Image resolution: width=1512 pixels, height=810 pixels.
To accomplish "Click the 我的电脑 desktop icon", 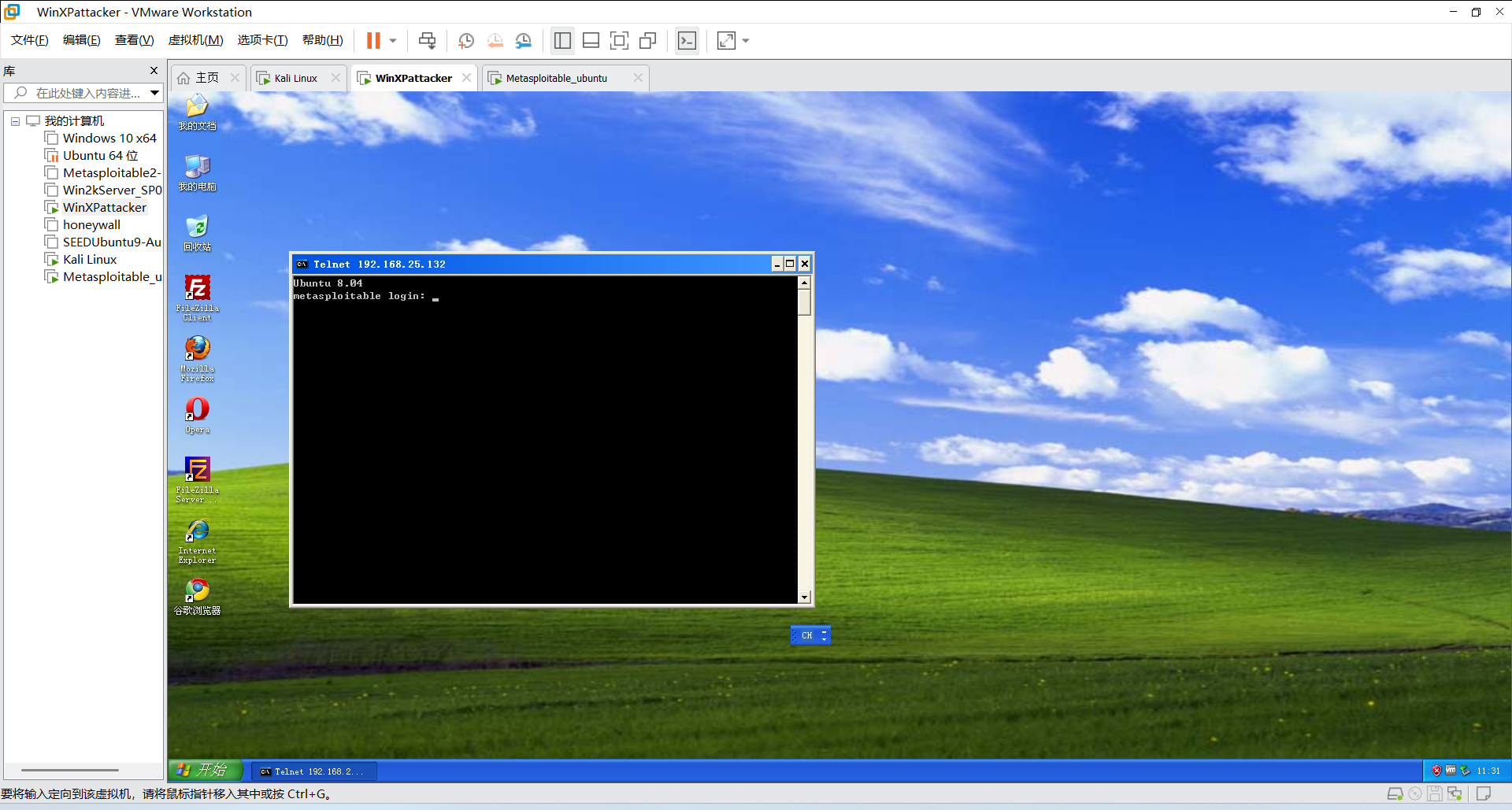I will pyautogui.click(x=197, y=172).
